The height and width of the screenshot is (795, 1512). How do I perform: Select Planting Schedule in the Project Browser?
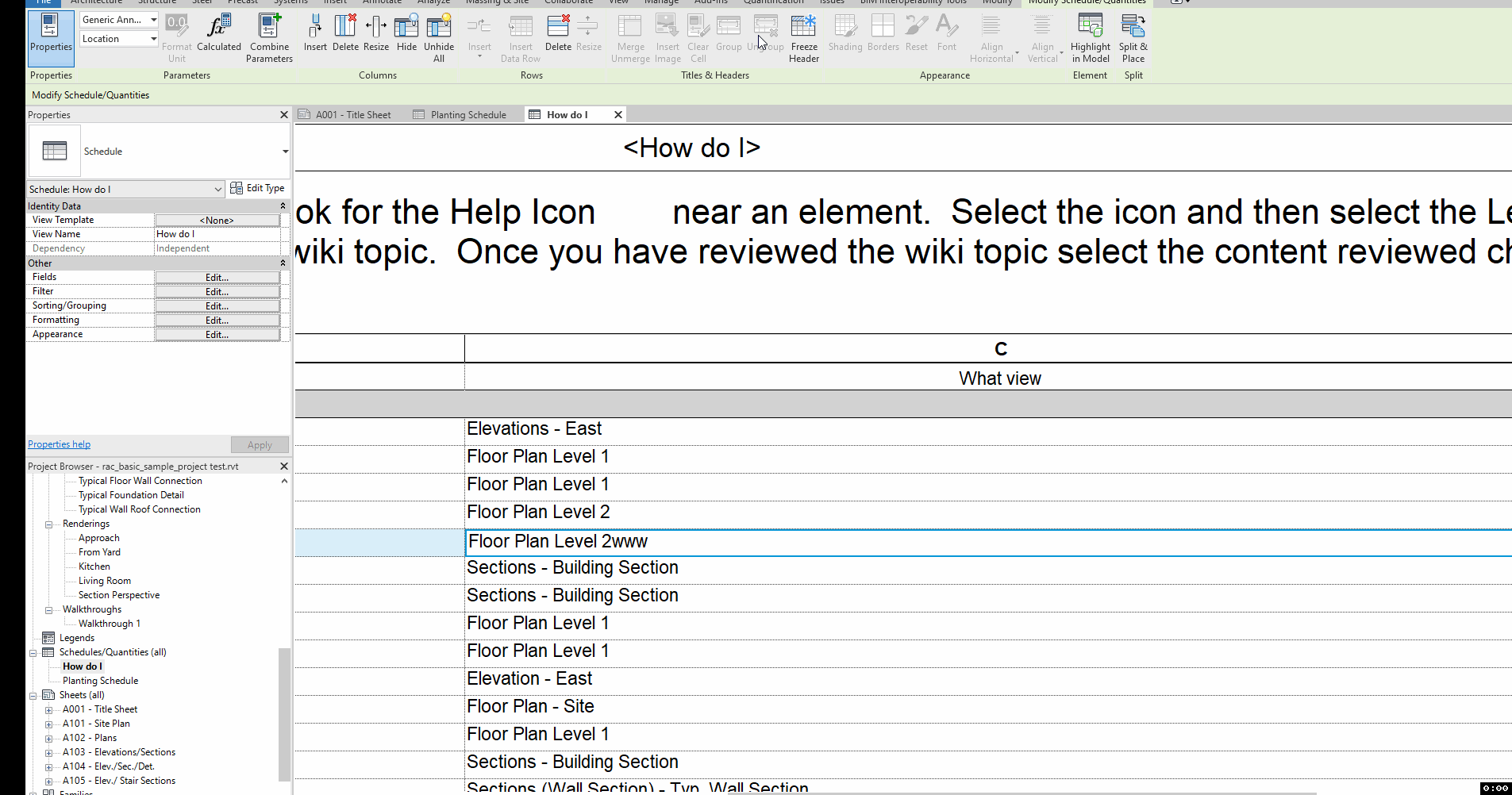[x=101, y=681]
